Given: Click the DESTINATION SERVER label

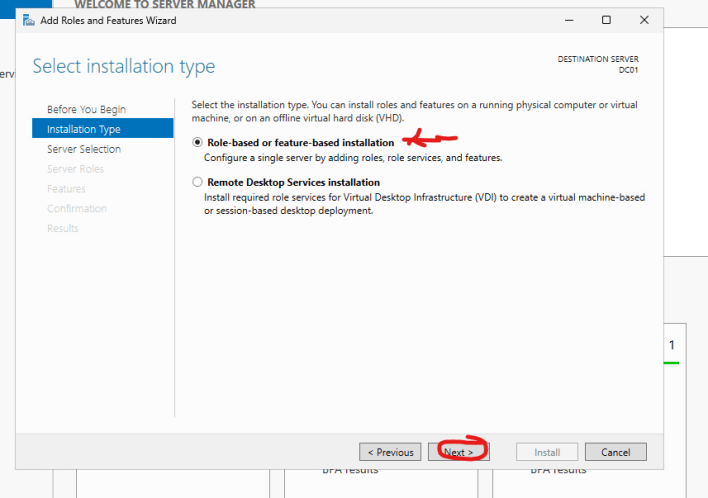Looking at the screenshot, I should tap(598, 59).
